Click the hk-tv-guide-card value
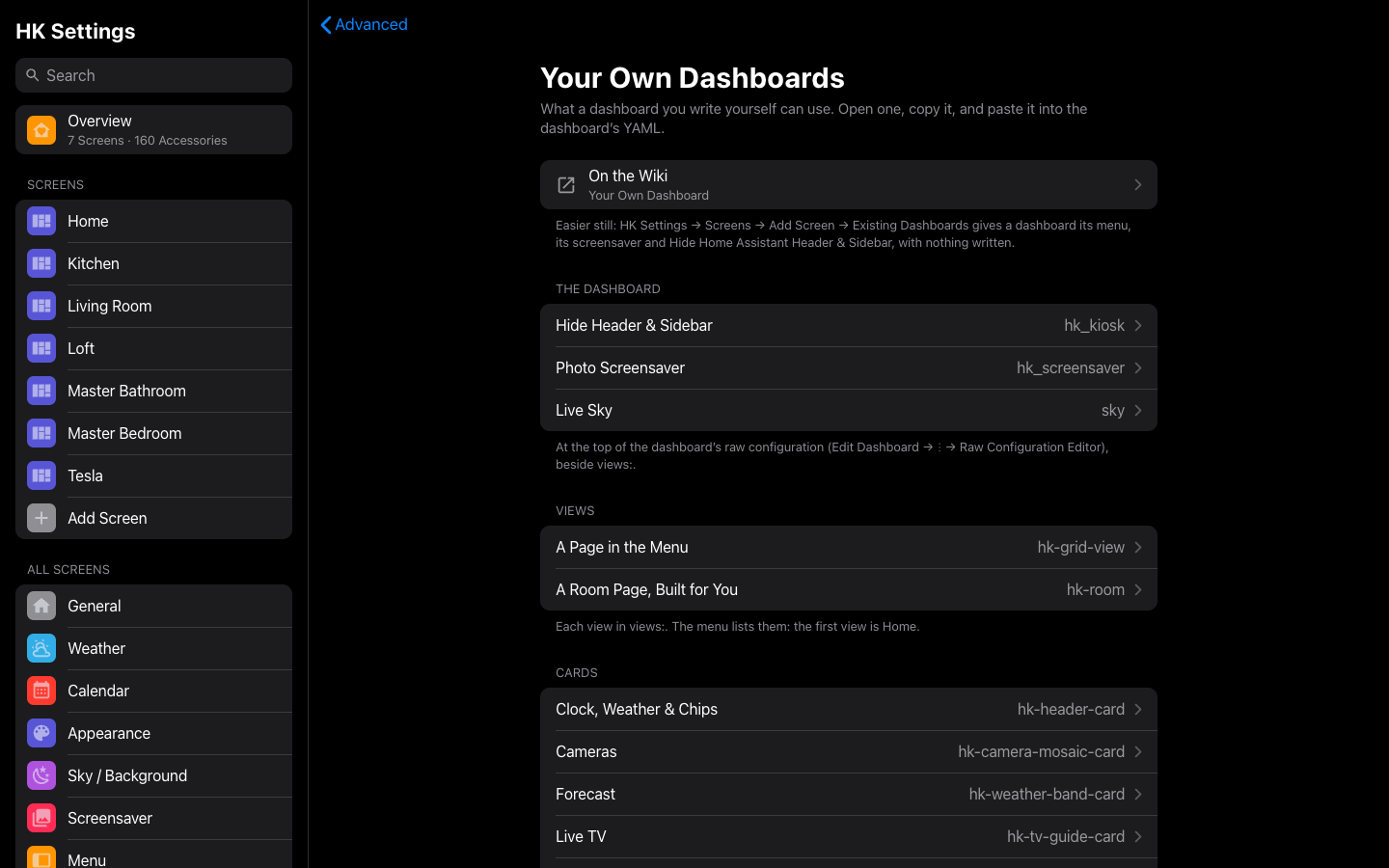Image resolution: width=1389 pixels, height=868 pixels. [x=1066, y=837]
